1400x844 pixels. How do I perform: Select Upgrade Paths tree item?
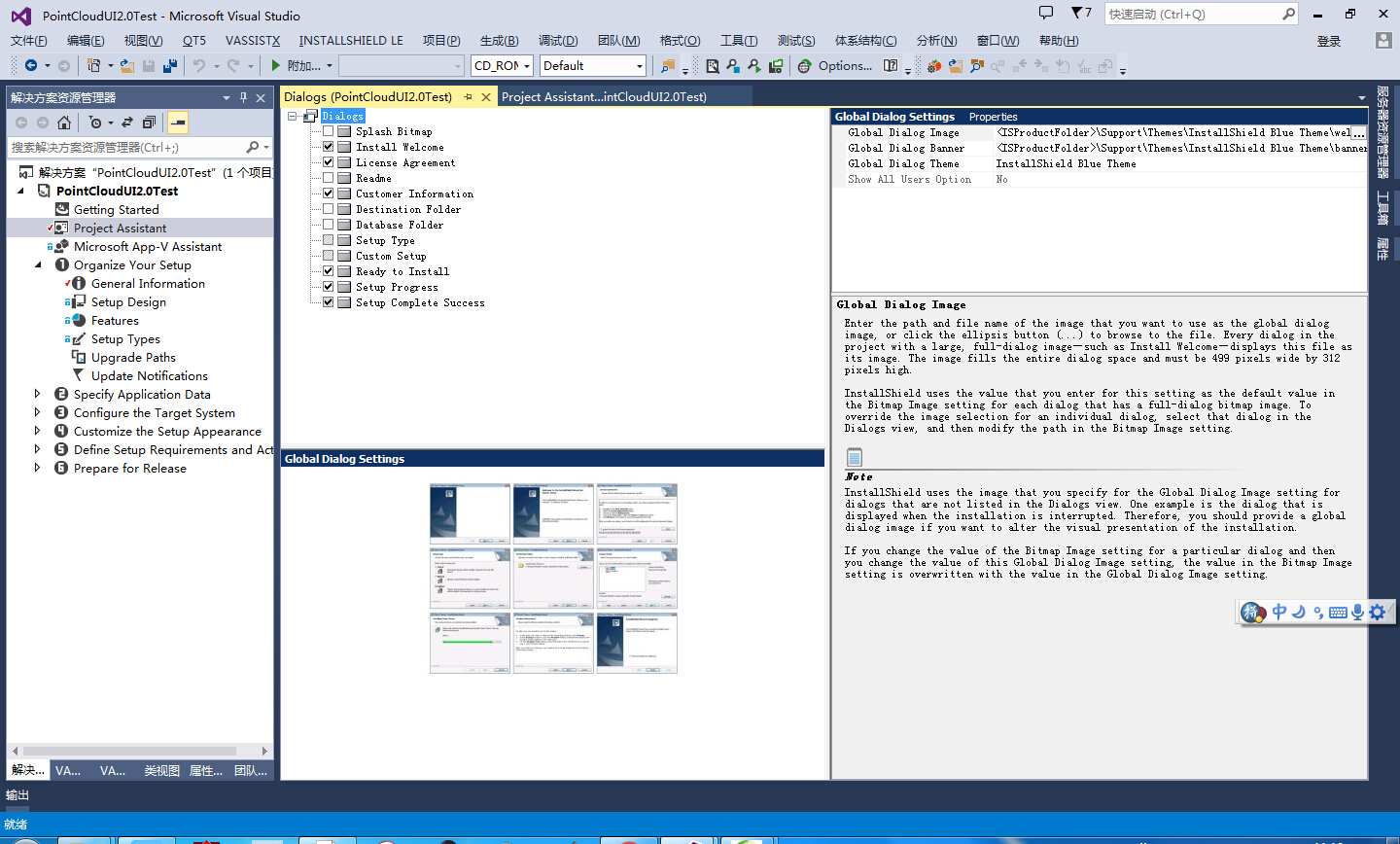click(133, 357)
